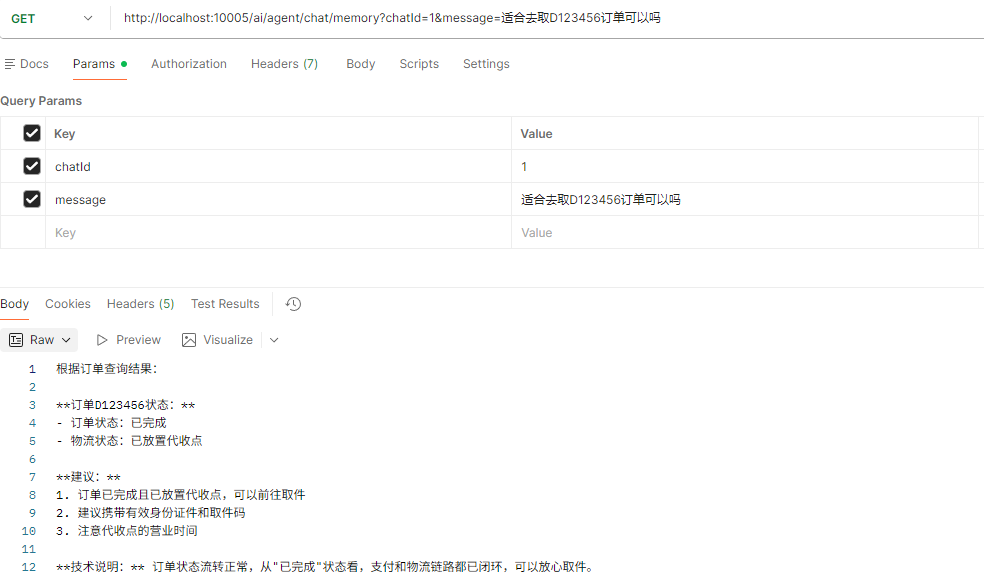The image size is (984, 580).
Task: Disable the message parameter checkbox
Action: 32,199
